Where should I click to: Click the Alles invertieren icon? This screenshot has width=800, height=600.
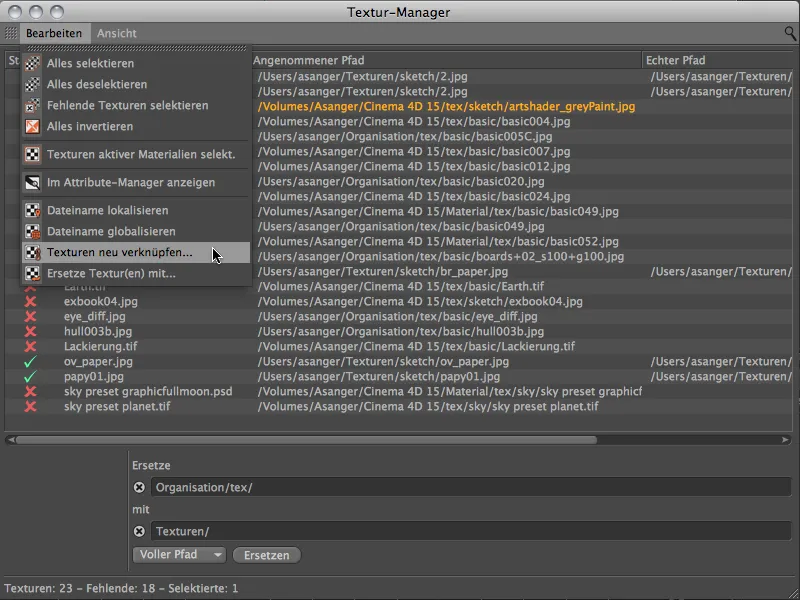tap(33, 126)
